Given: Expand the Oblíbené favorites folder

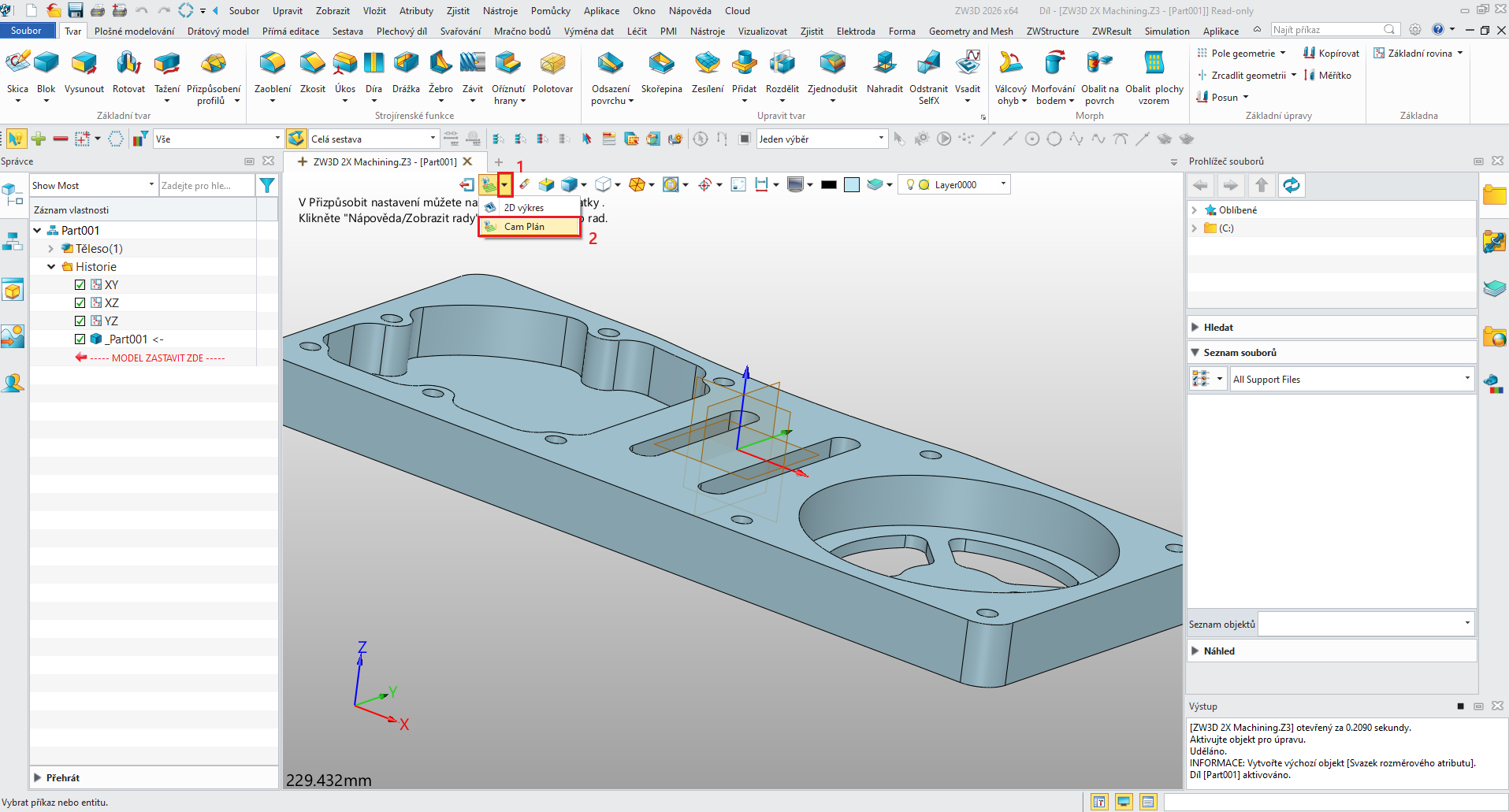Looking at the screenshot, I should [1195, 209].
